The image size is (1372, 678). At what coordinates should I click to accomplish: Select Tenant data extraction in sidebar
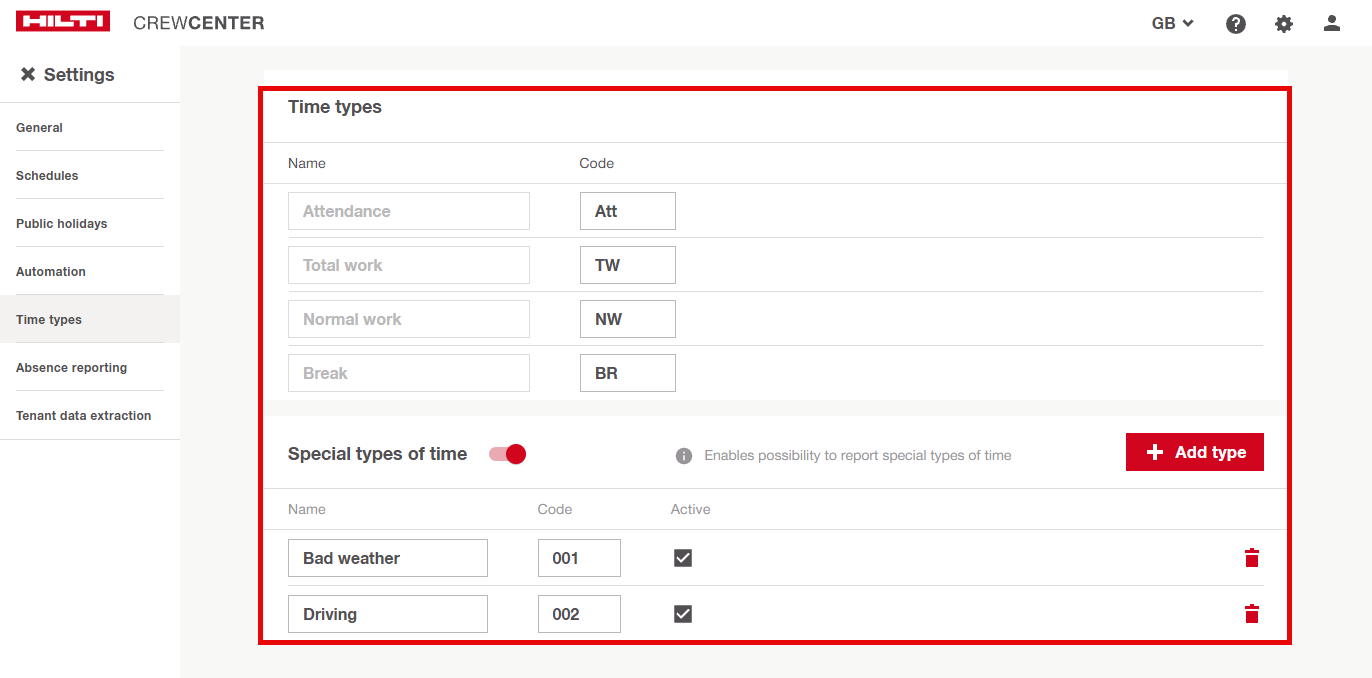(x=84, y=416)
